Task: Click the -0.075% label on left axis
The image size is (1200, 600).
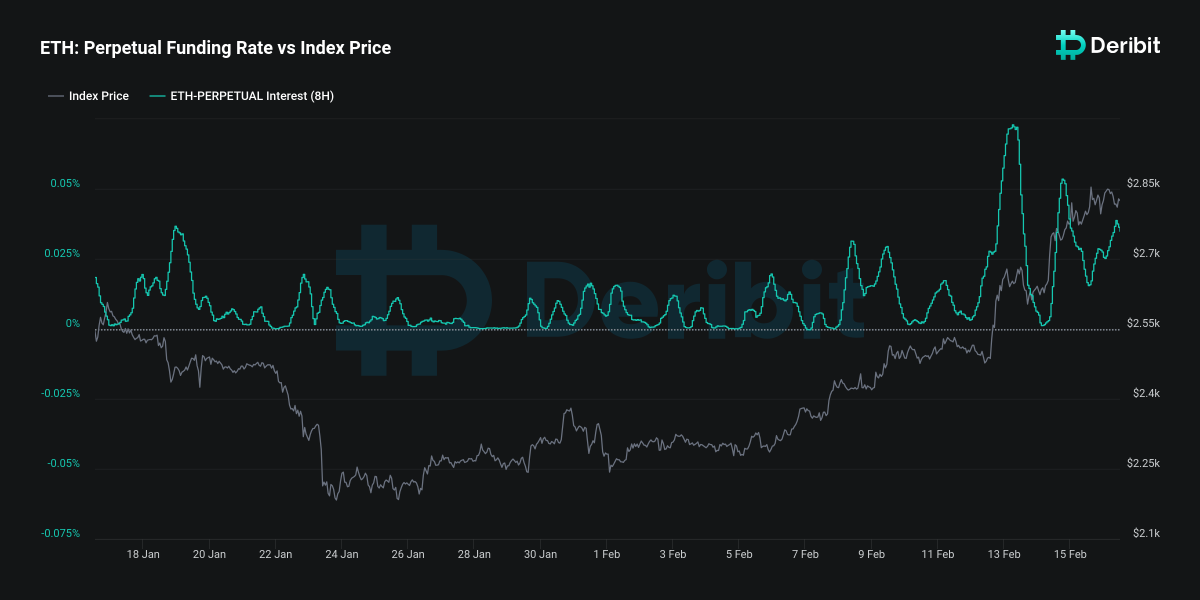Action: tap(61, 533)
